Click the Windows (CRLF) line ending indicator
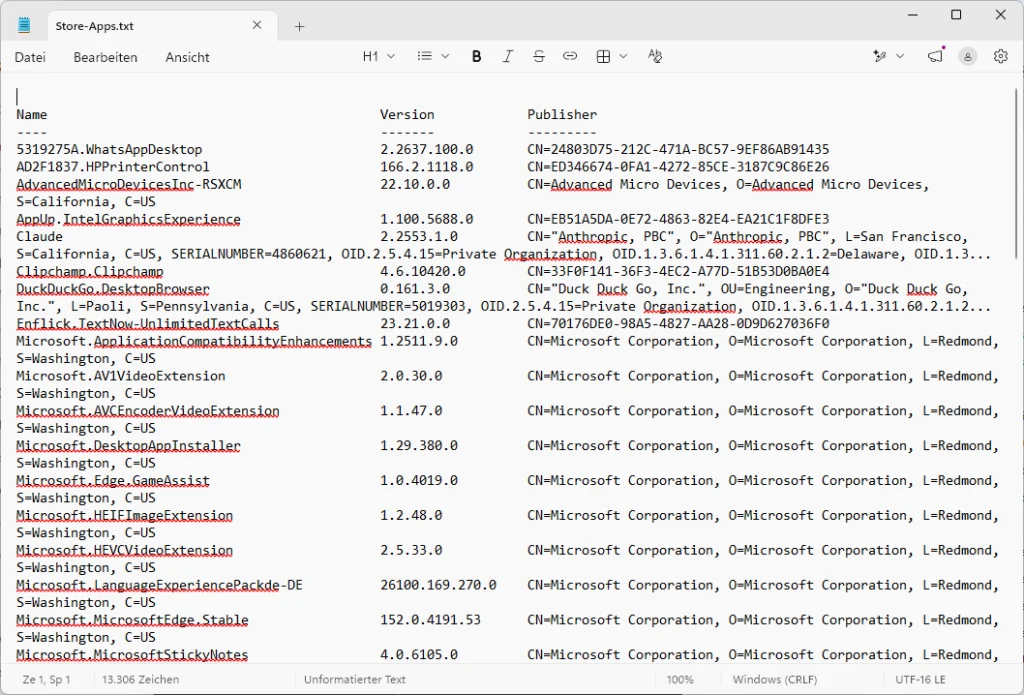This screenshot has width=1024, height=695. coord(775,679)
